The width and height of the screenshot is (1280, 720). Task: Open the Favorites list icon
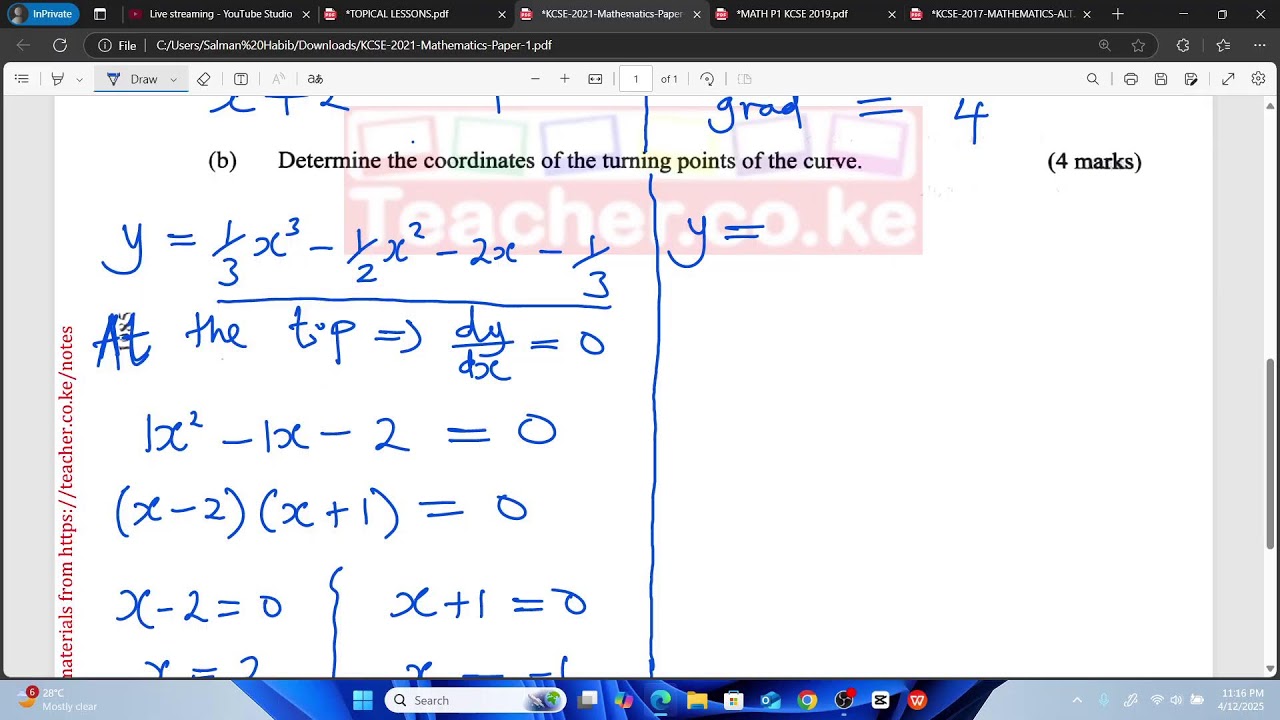pyautogui.click(x=1222, y=45)
